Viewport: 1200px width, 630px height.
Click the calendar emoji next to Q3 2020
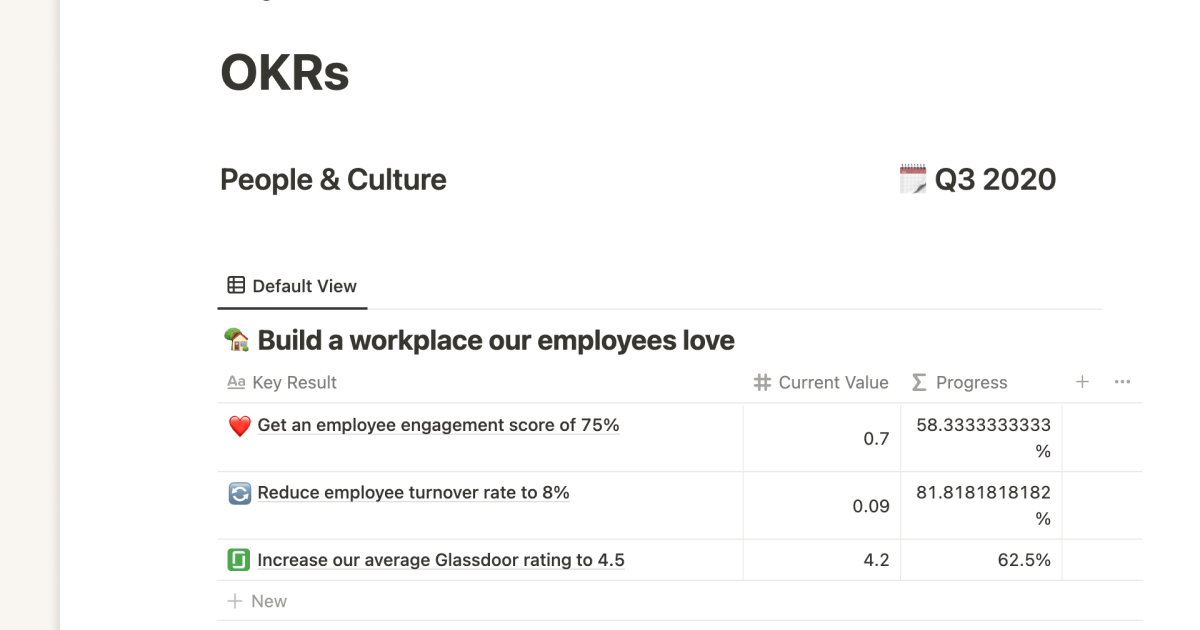[x=913, y=179]
